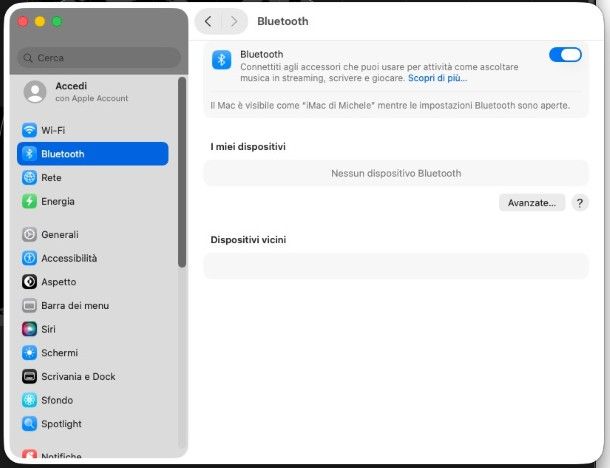This screenshot has height=468, width=610.
Task: Click the iMac di Michele visibility text
Action: (x=390, y=105)
